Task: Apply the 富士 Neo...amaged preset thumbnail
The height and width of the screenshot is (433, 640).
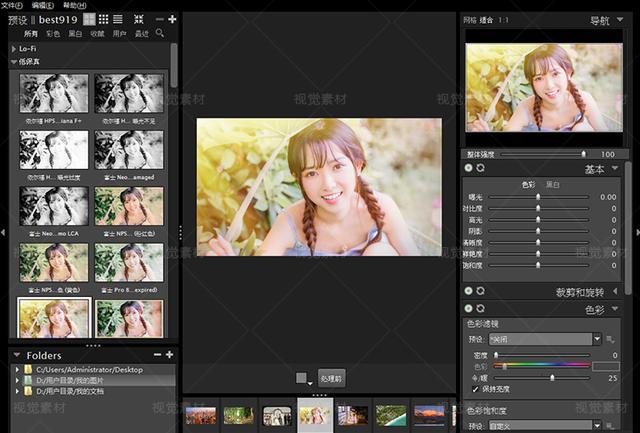Action: tap(129, 150)
